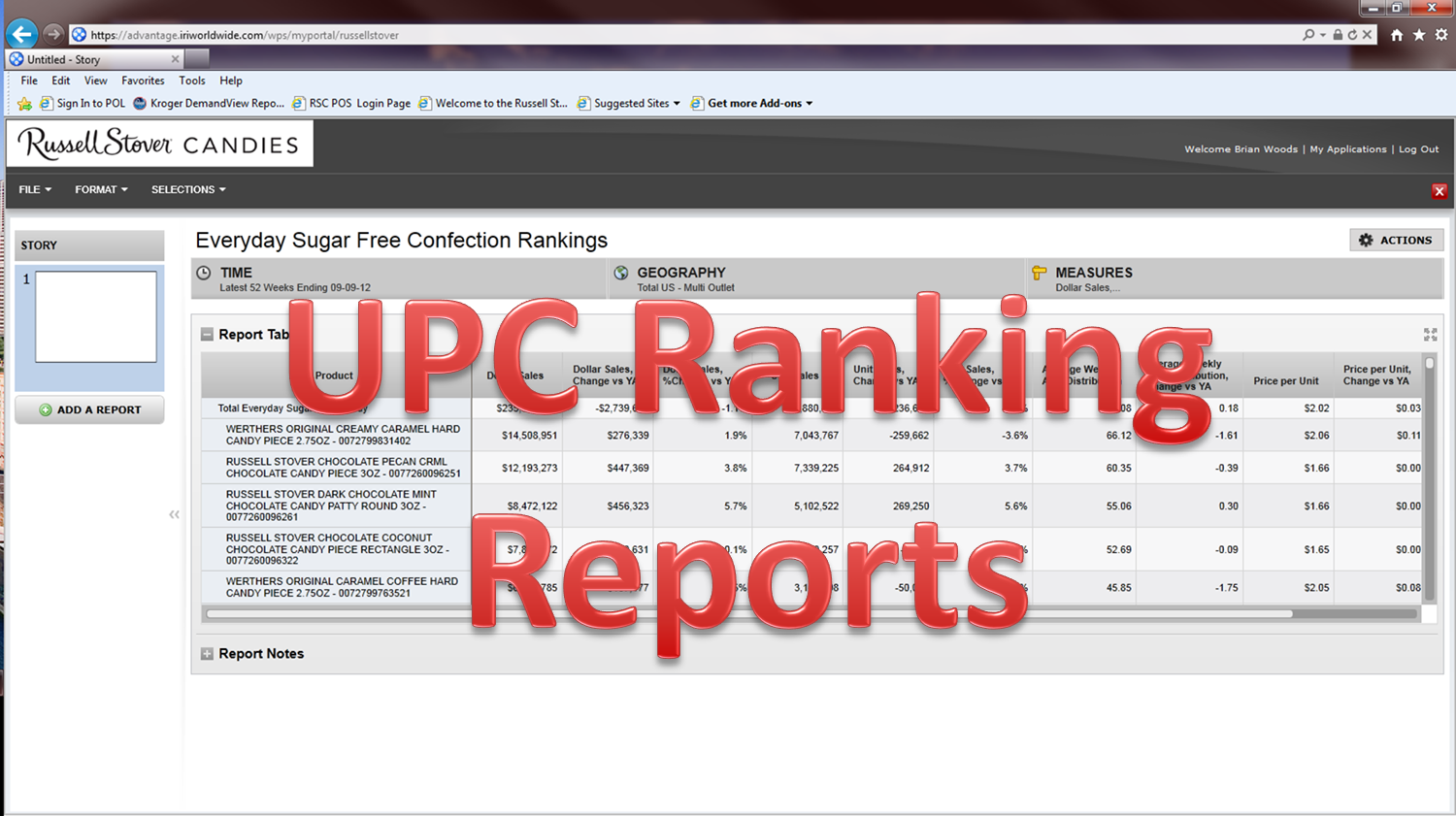This screenshot has height=816, width=1456.
Task: Click the GEOGRAPHY globe icon
Action: [621, 274]
